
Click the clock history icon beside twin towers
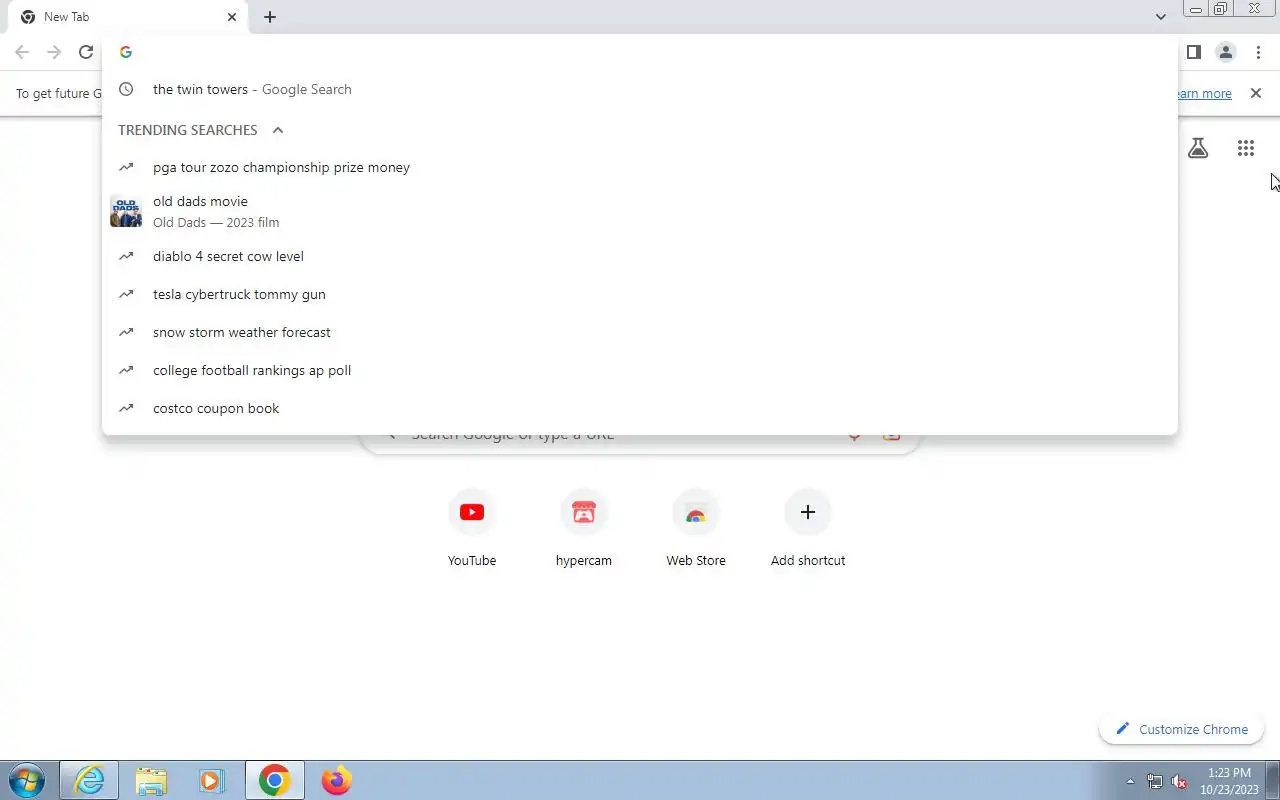coord(126,89)
